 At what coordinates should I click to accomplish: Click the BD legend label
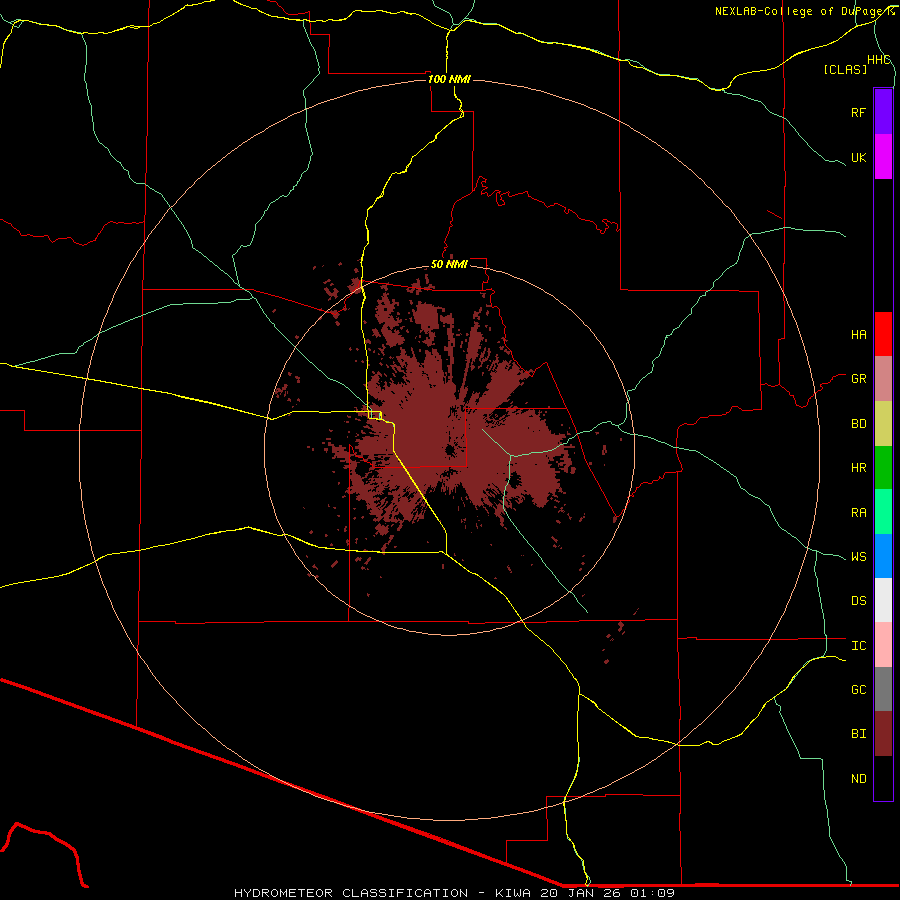click(858, 424)
